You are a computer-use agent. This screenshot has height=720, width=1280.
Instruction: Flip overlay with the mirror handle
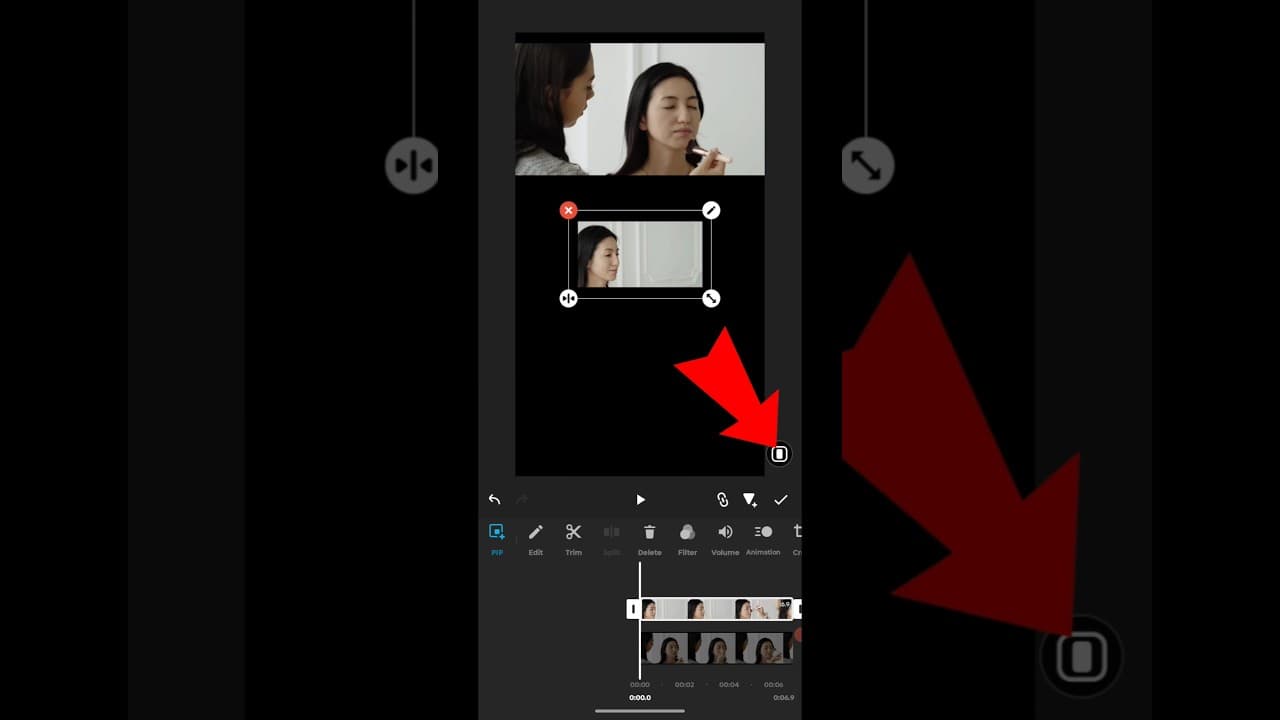[568, 298]
